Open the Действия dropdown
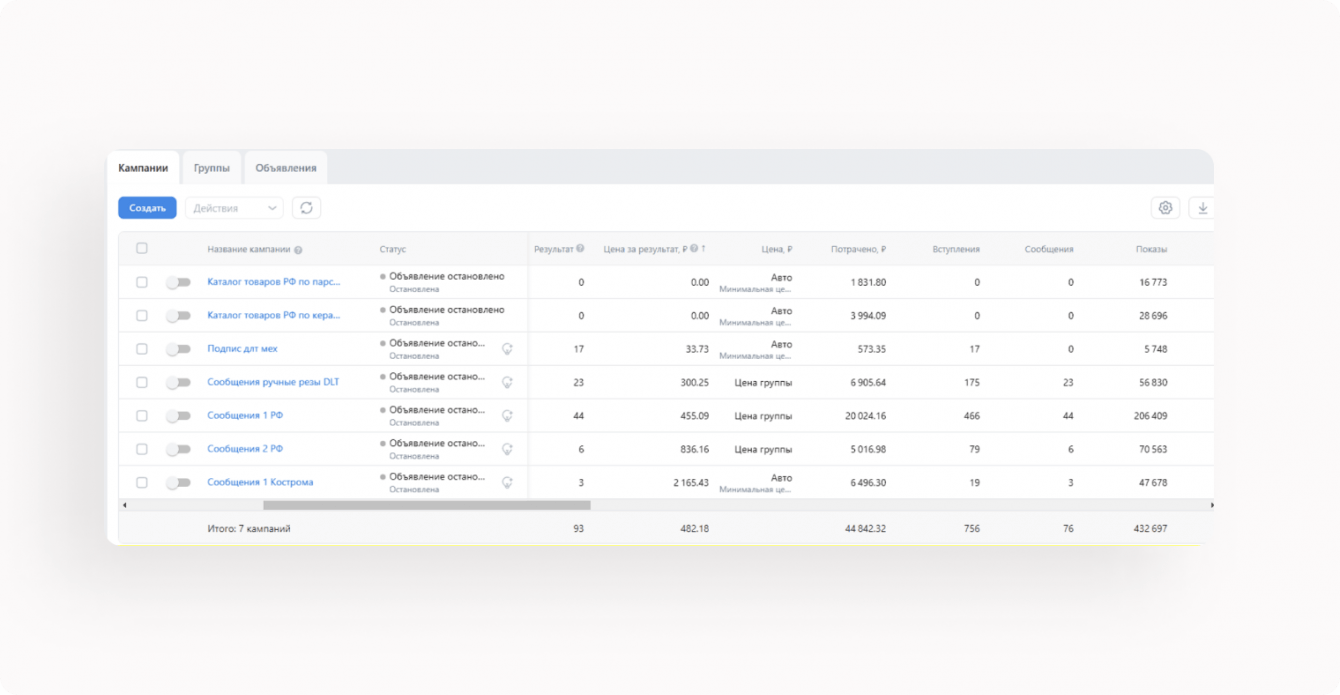This screenshot has width=1340, height=695. pos(234,208)
